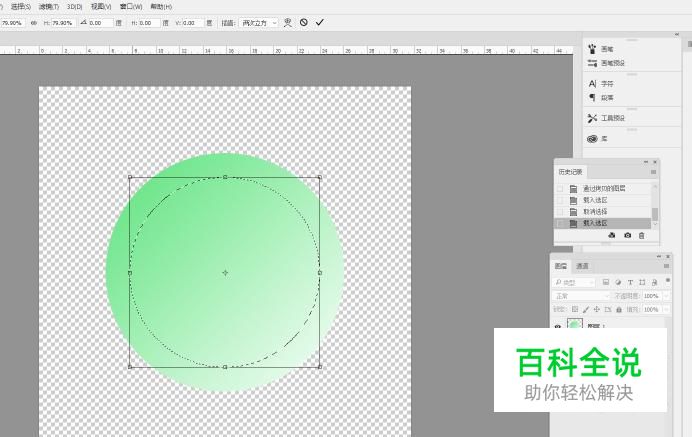Open the Paragraph (段落) panel
The width and height of the screenshot is (692, 437).
click(601, 98)
